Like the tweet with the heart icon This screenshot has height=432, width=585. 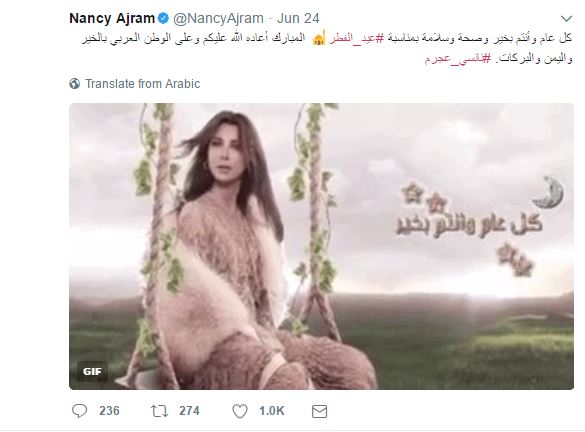[240, 411]
